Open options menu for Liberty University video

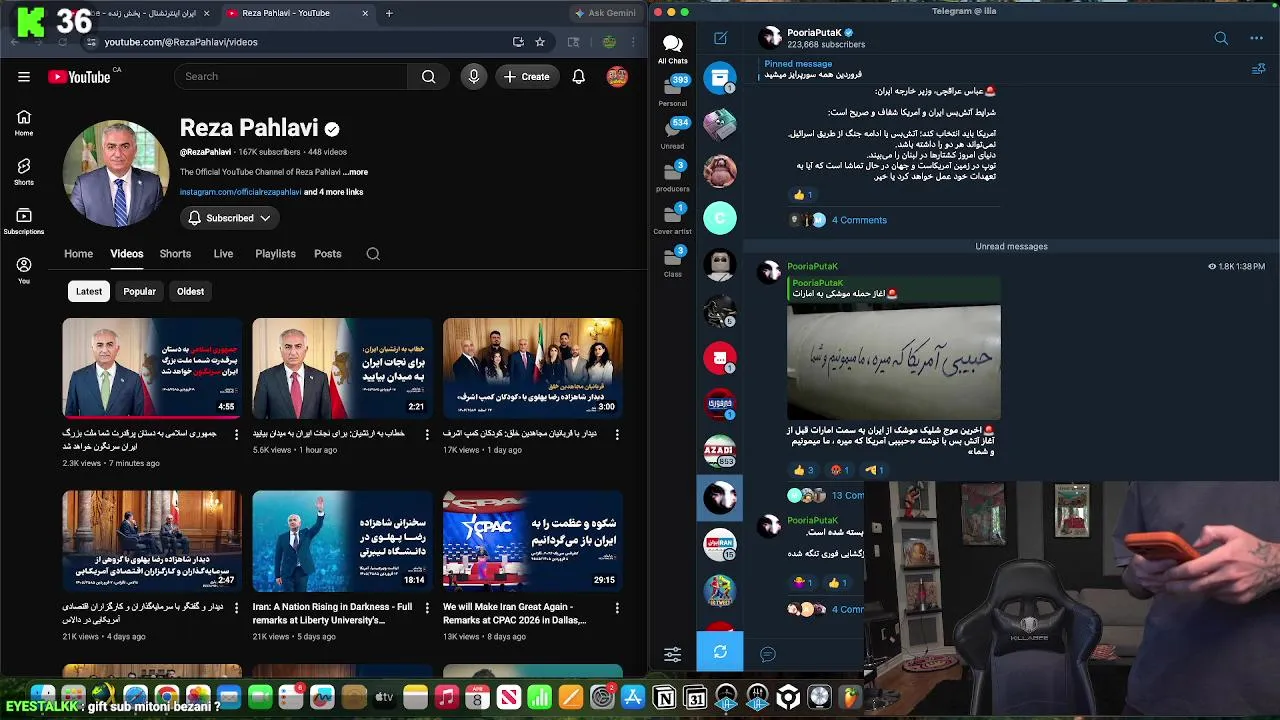pyautogui.click(x=427, y=607)
